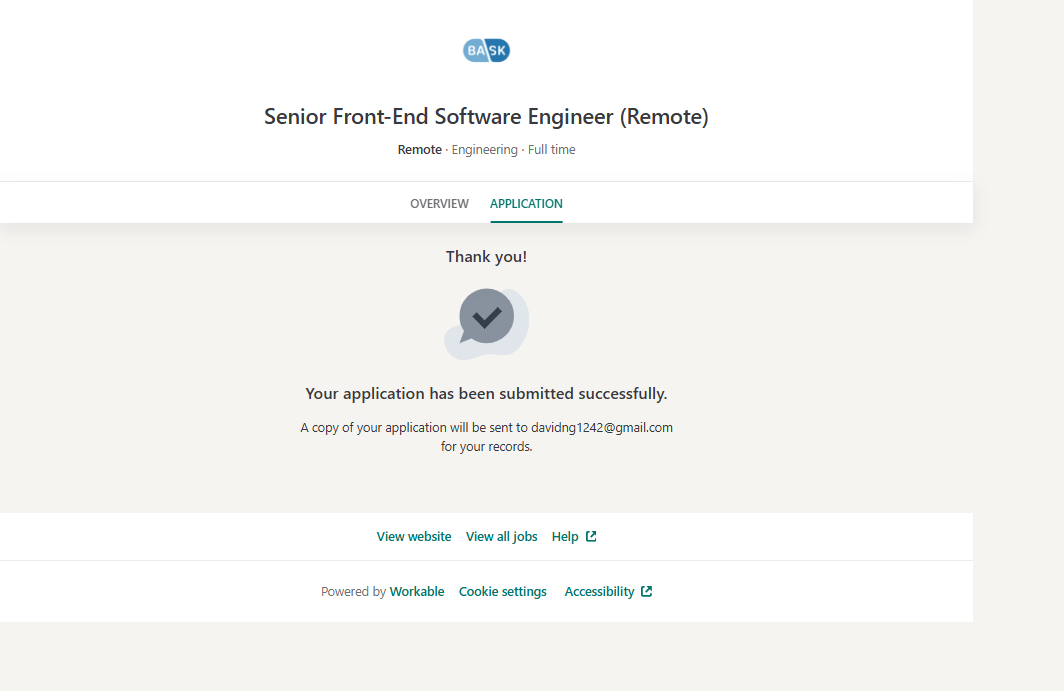The height and width of the screenshot is (691, 1064).
Task: Open the View website link
Action: point(414,537)
